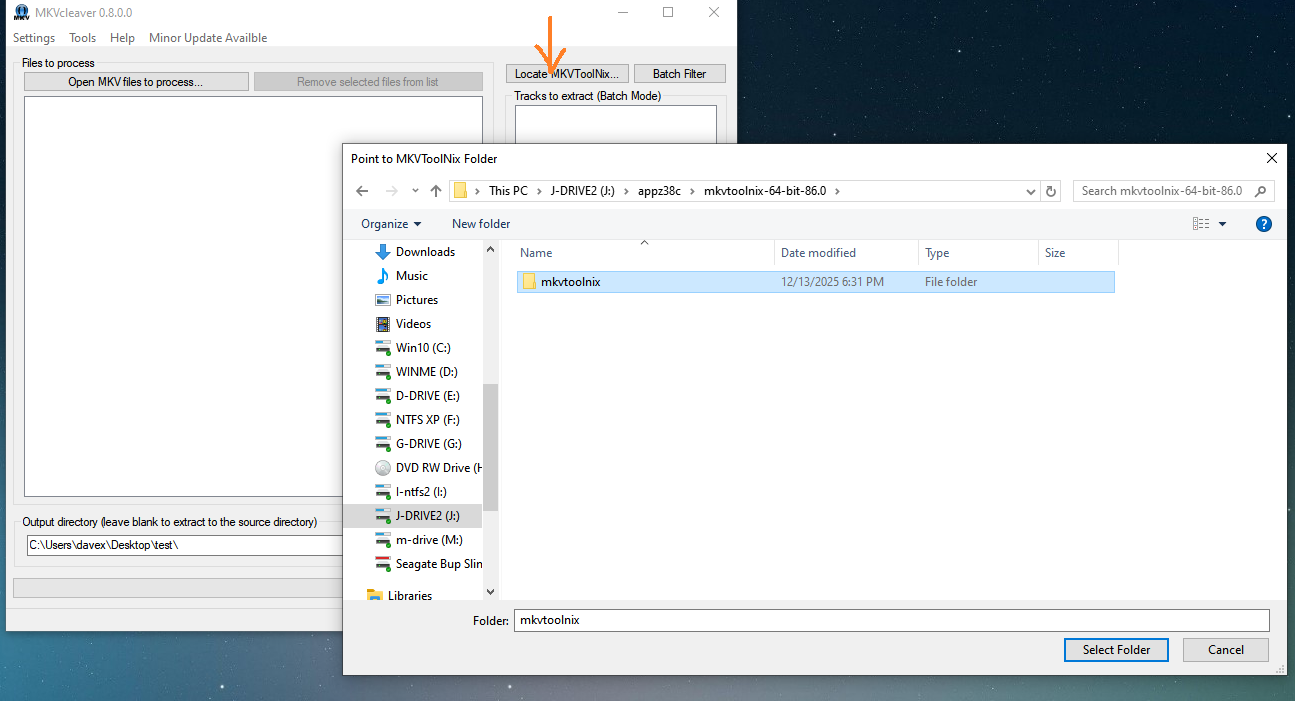Open the recent locations dropdown arrow
The width and height of the screenshot is (1295, 701).
point(415,191)
